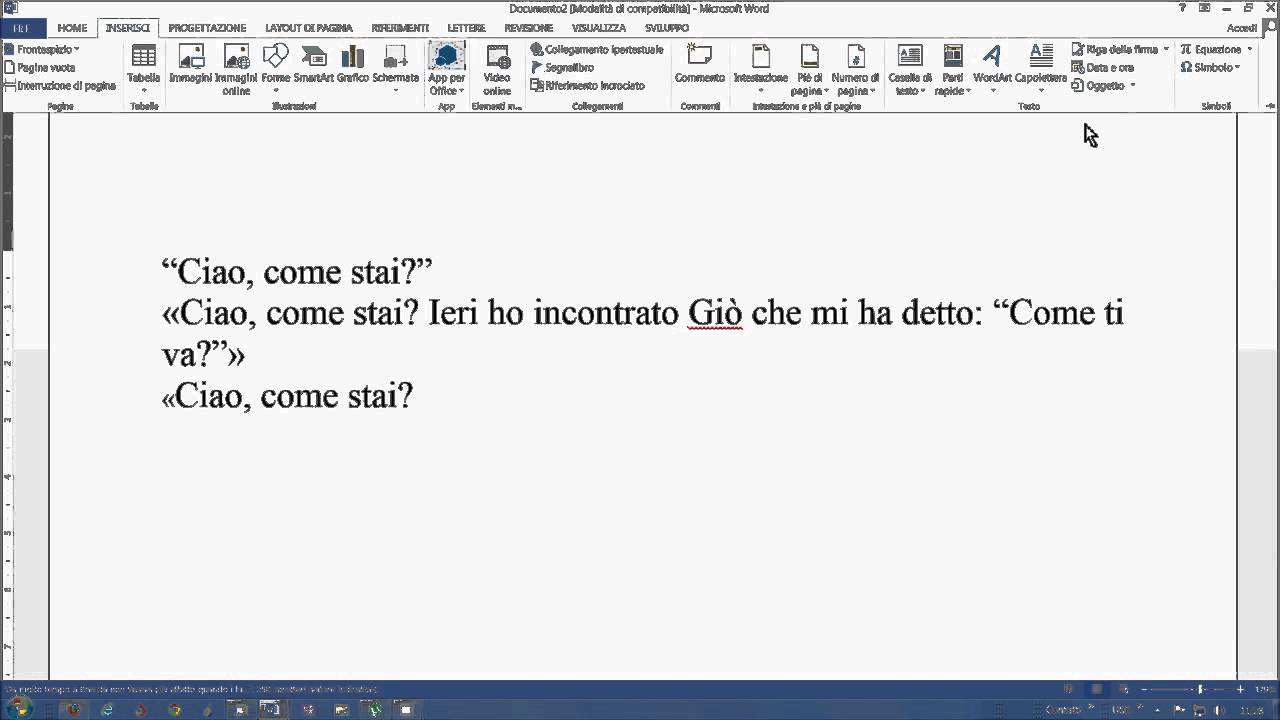The image size is (1280, 720).
Task: Insert a Video online
Action: [497, 69]
